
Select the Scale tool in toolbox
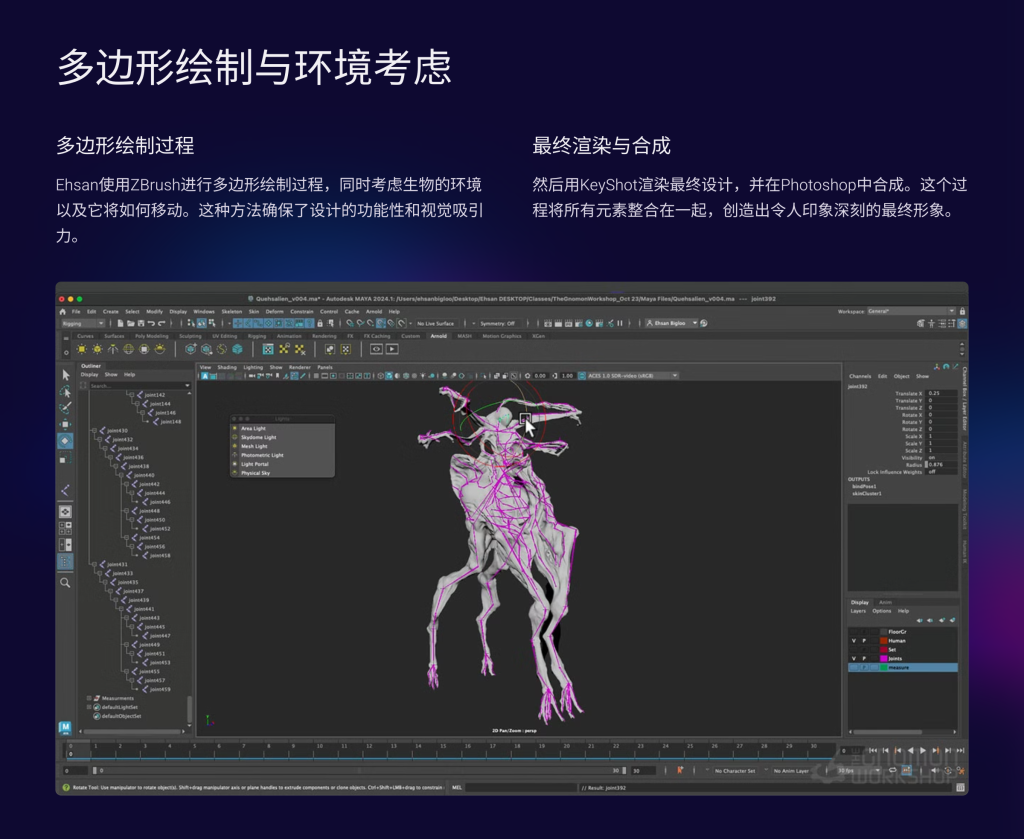[x=65, y=458]
